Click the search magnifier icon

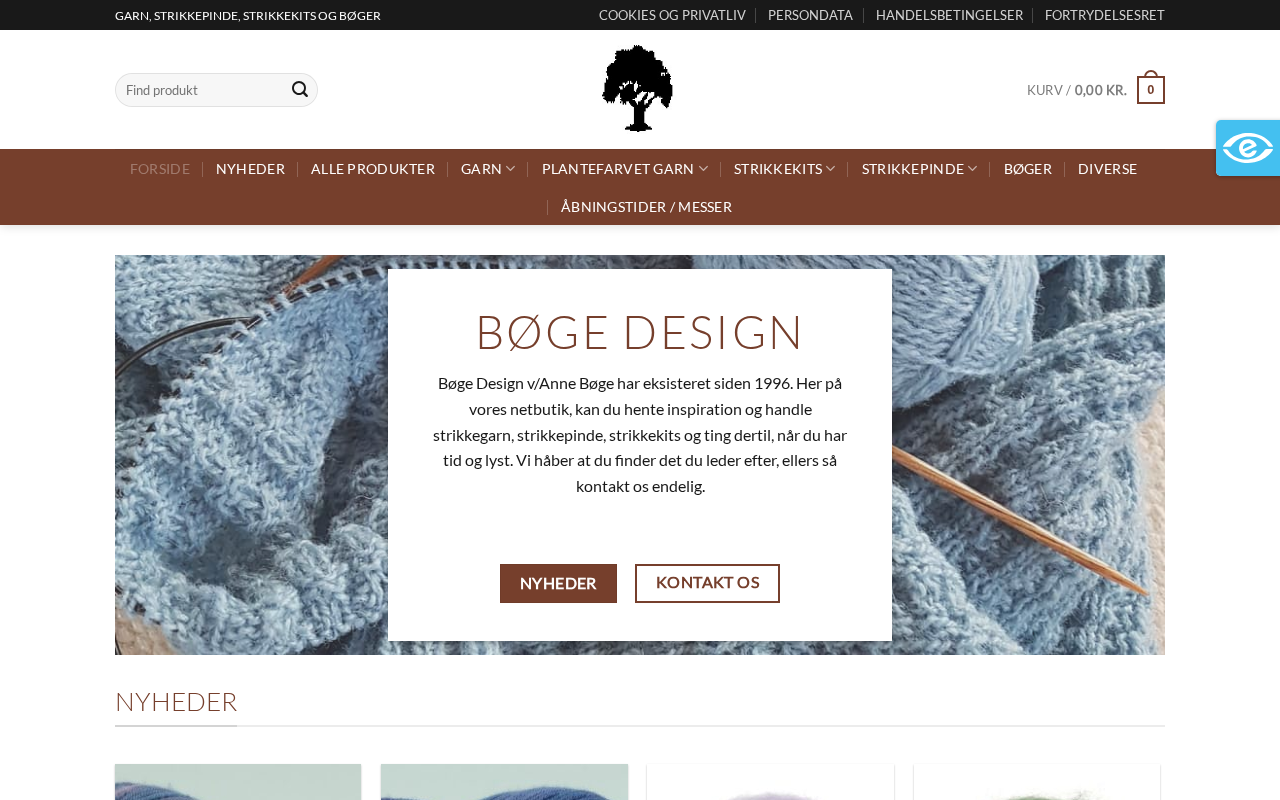(x=300, y=90)
